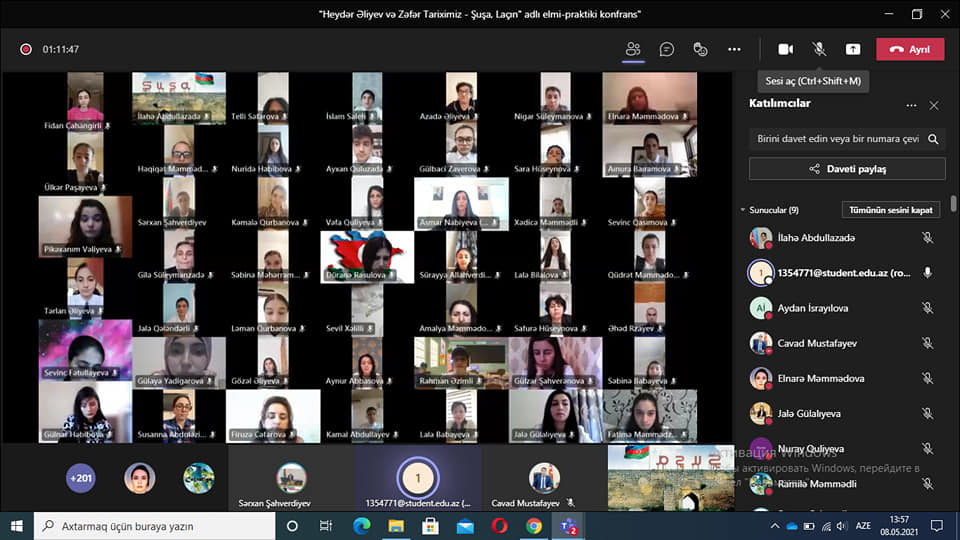
Task: Switch to Microsoft Teams taskbar icon
Action: (x=569, y=526)
